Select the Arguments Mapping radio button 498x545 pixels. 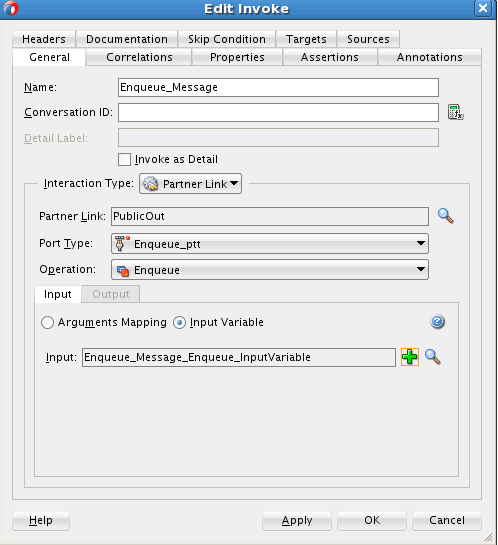(x=47, y=322)
